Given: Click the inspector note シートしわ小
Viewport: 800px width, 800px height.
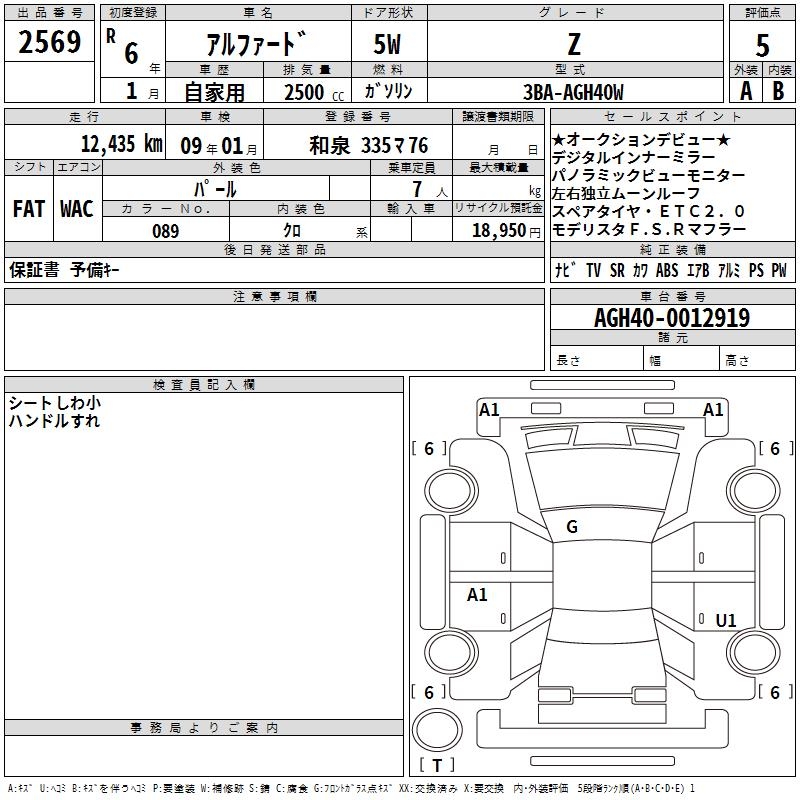Looking at the screenshot, I should tap(55, 403).
